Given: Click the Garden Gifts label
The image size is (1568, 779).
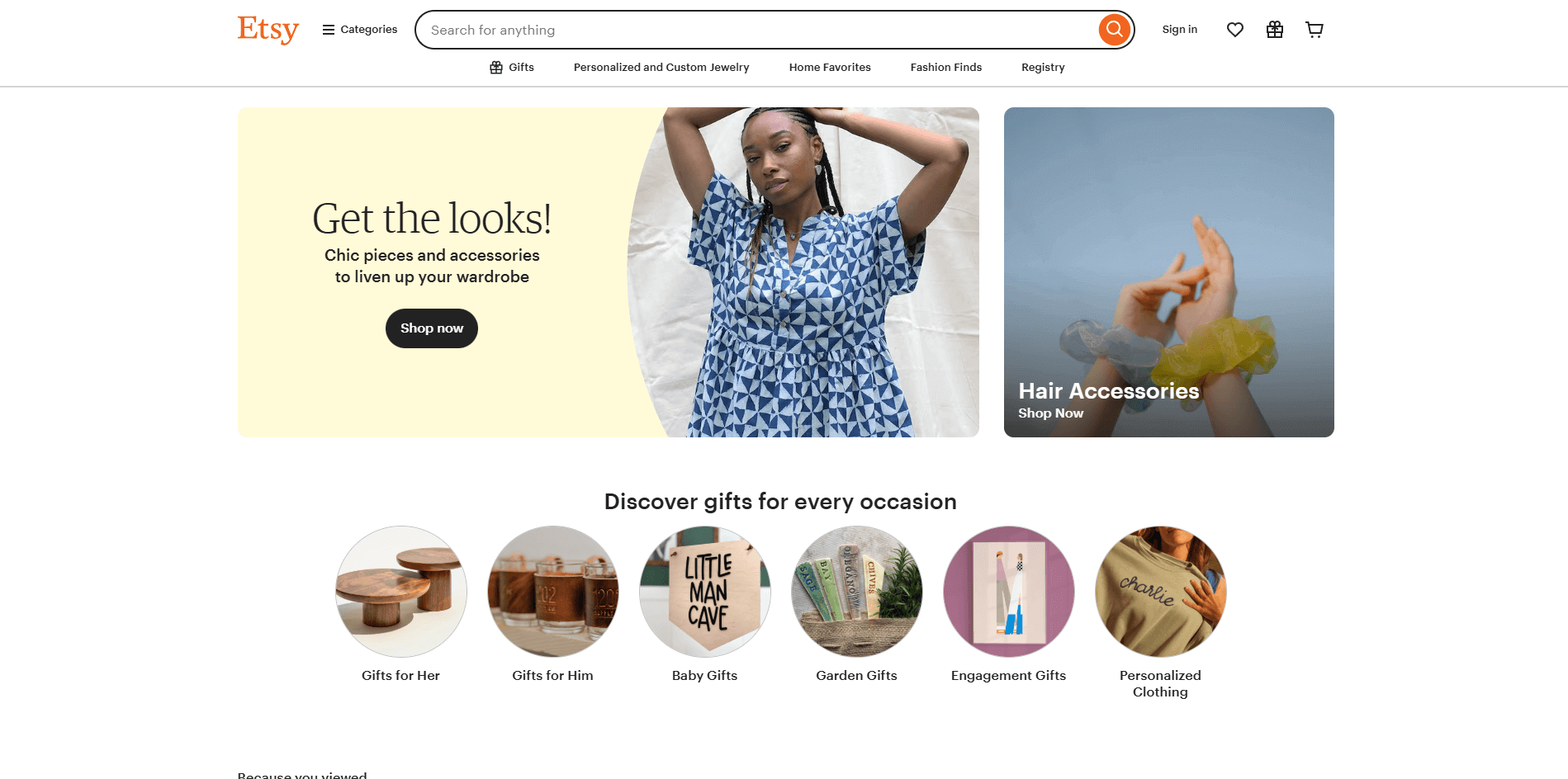Looking at the screenshot, I should (856, 676).
